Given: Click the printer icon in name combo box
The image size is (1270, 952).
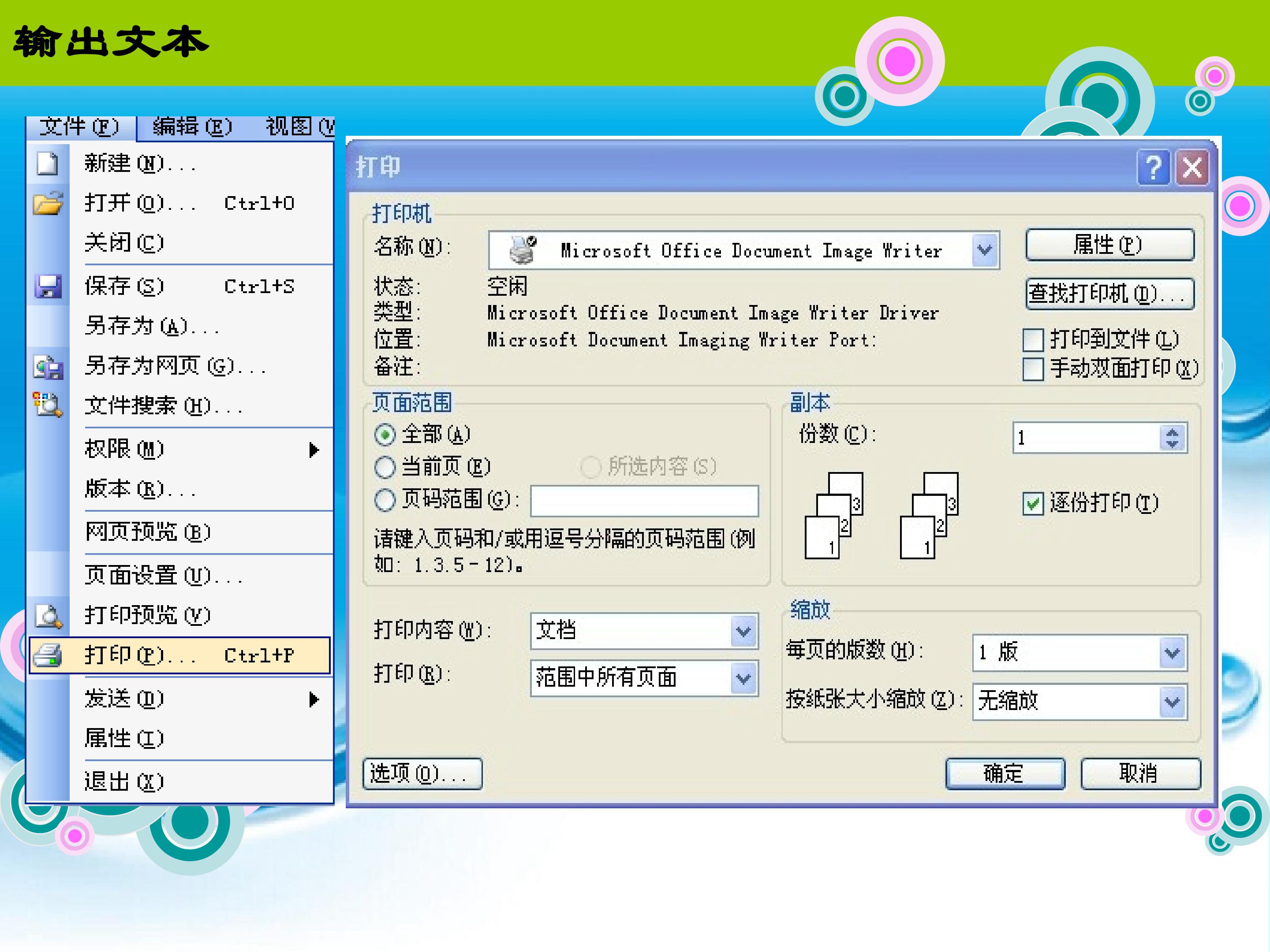Looking at the screenshot, I should 523,250.
